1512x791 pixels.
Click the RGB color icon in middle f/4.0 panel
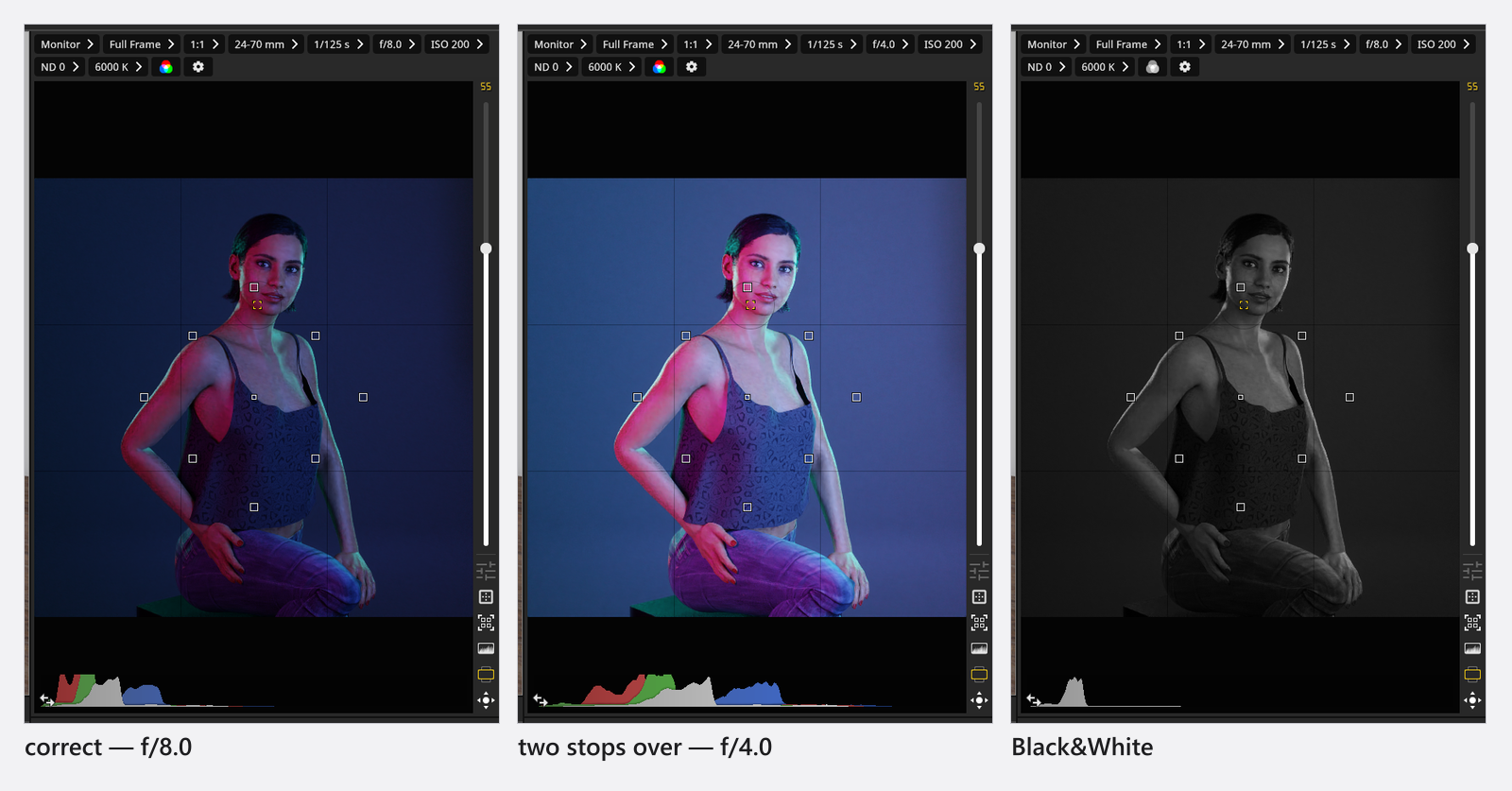pos(660,67)
